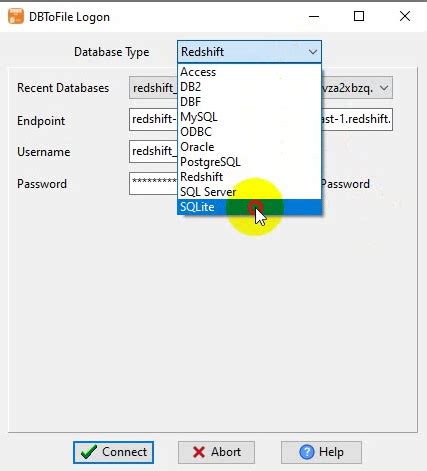Close the DBToFile Logon window
427x471 pixels.
pos(405,16)
